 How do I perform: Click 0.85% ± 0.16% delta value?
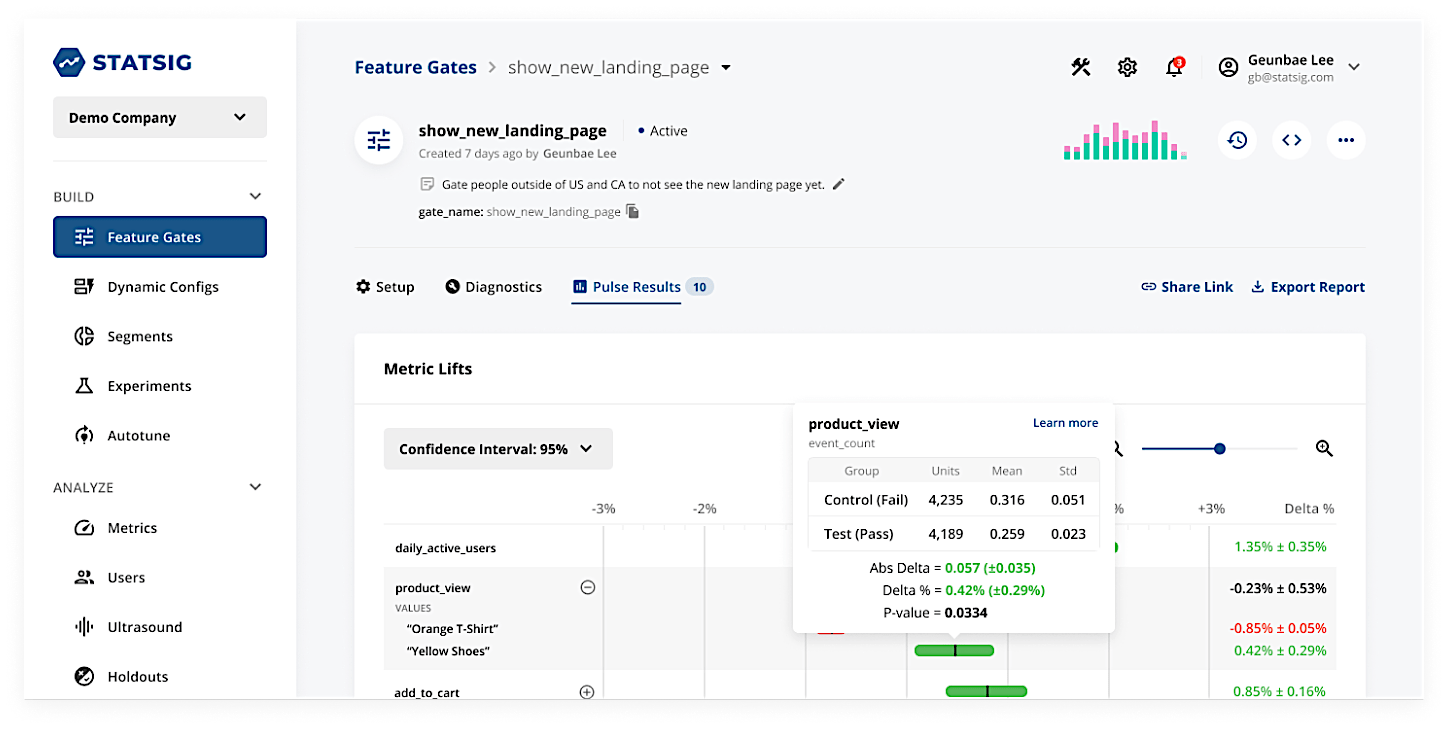(1280, 691)
